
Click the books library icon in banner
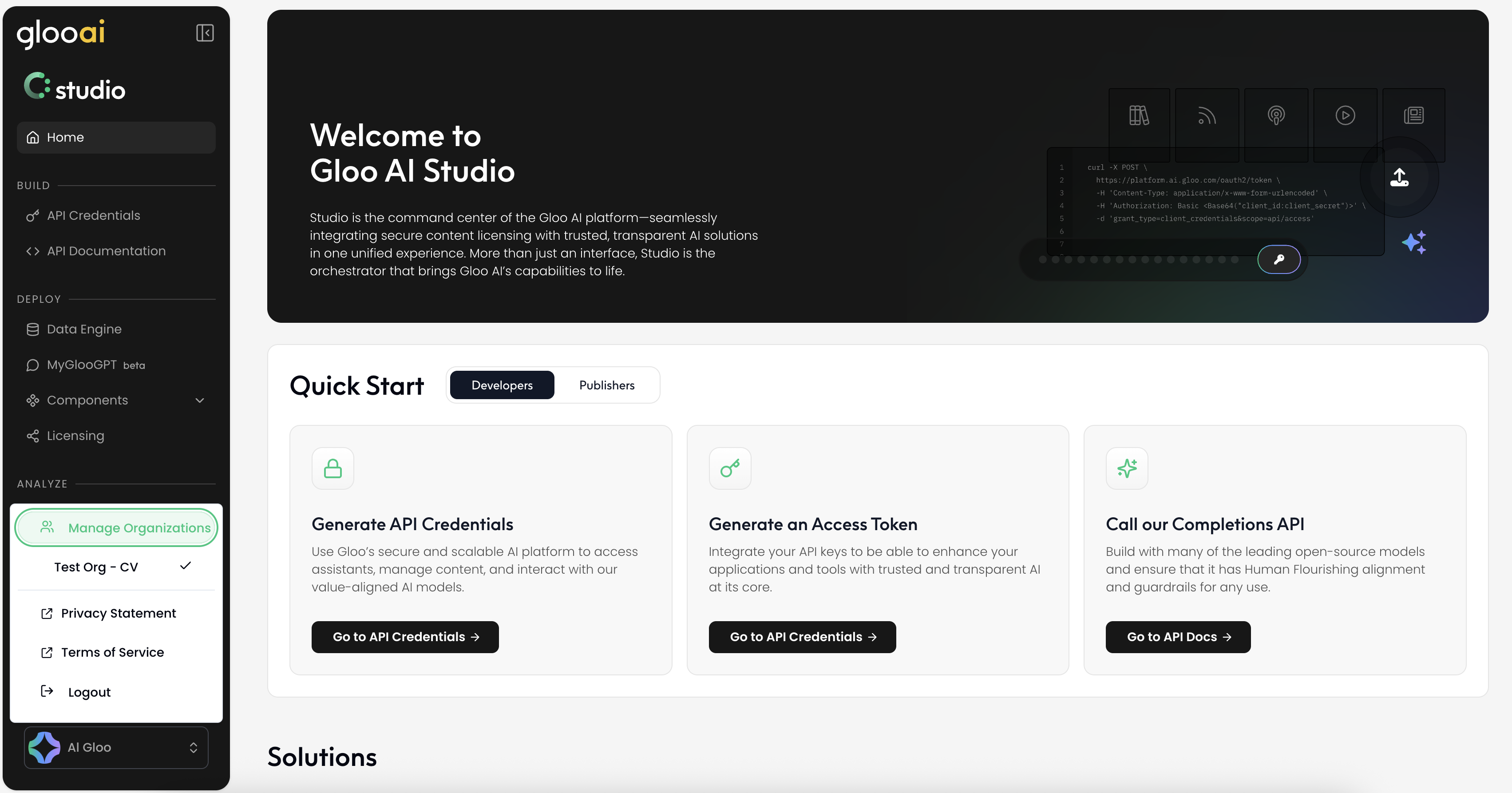pos(1139,115)
